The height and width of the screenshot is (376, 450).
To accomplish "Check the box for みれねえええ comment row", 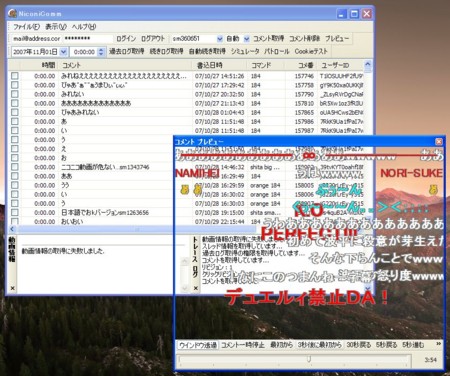I will (x=14, y=76).
